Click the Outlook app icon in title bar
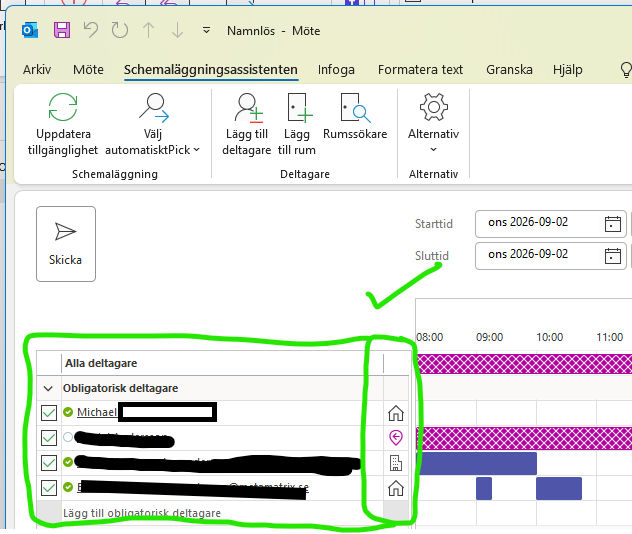This screenshot has width=632, height=534. coord(30,30)
